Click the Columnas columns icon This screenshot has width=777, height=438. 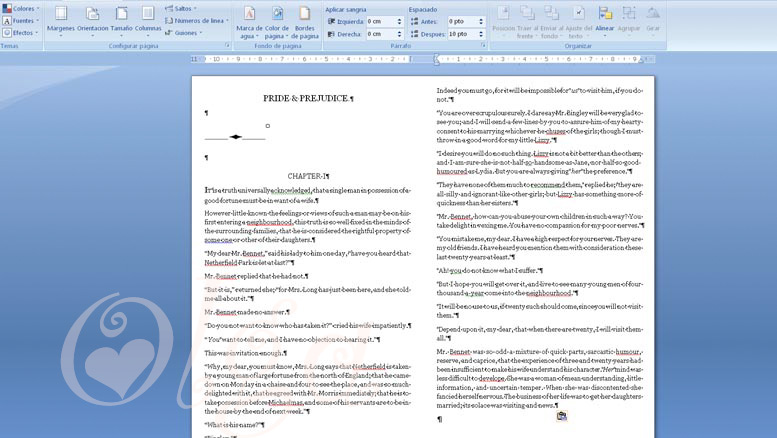(x=148, y=14)
